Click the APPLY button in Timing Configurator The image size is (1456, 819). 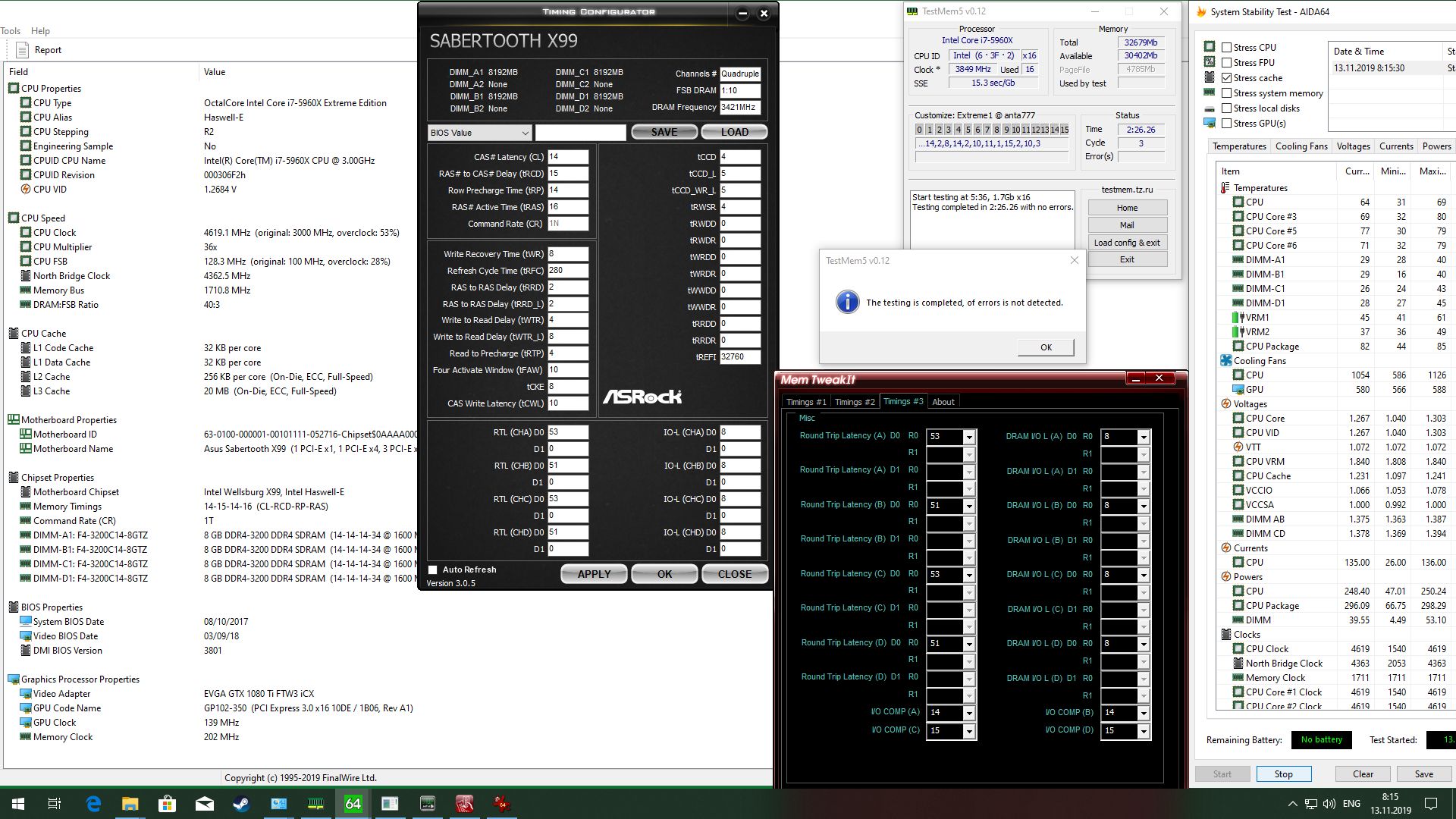click(x=594, y=574)
